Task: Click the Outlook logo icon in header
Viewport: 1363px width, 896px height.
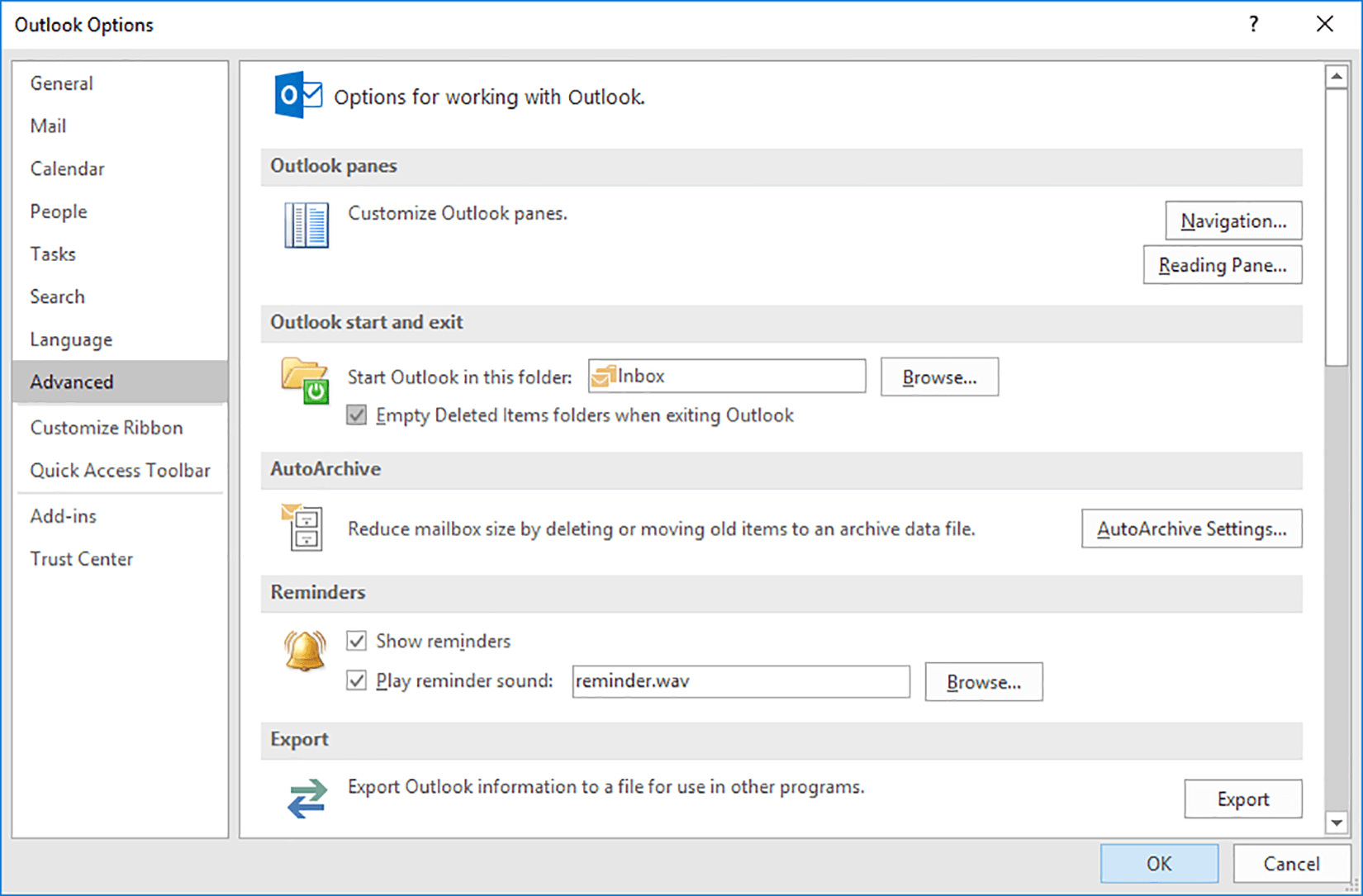Action: pyautogui.click(x=297, y=96)
